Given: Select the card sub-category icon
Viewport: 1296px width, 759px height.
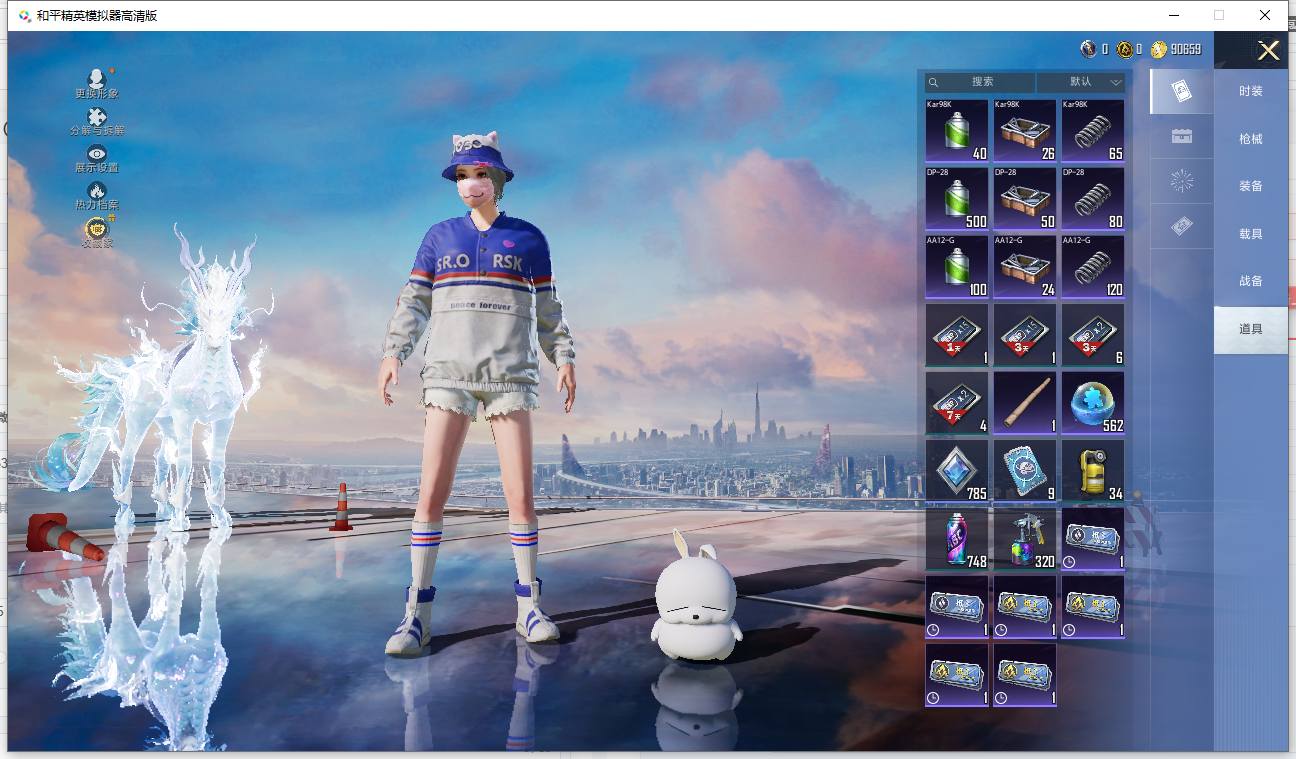Looking at the screenshot, I should [1181, 92].
